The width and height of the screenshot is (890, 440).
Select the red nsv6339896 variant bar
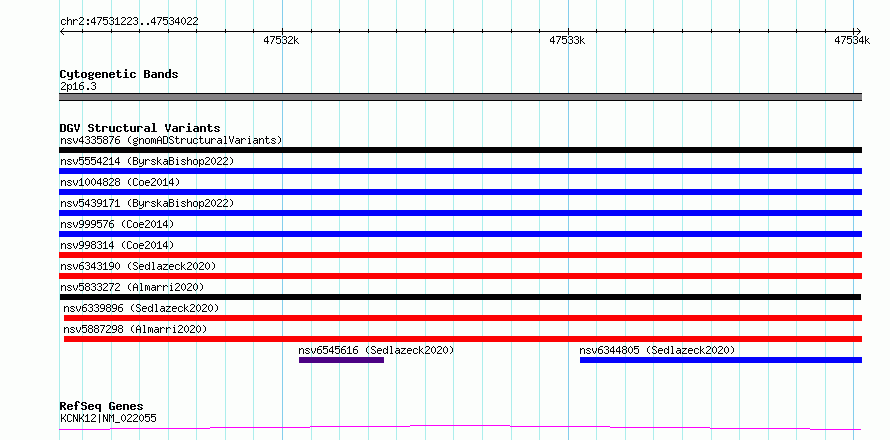[463, 318]
